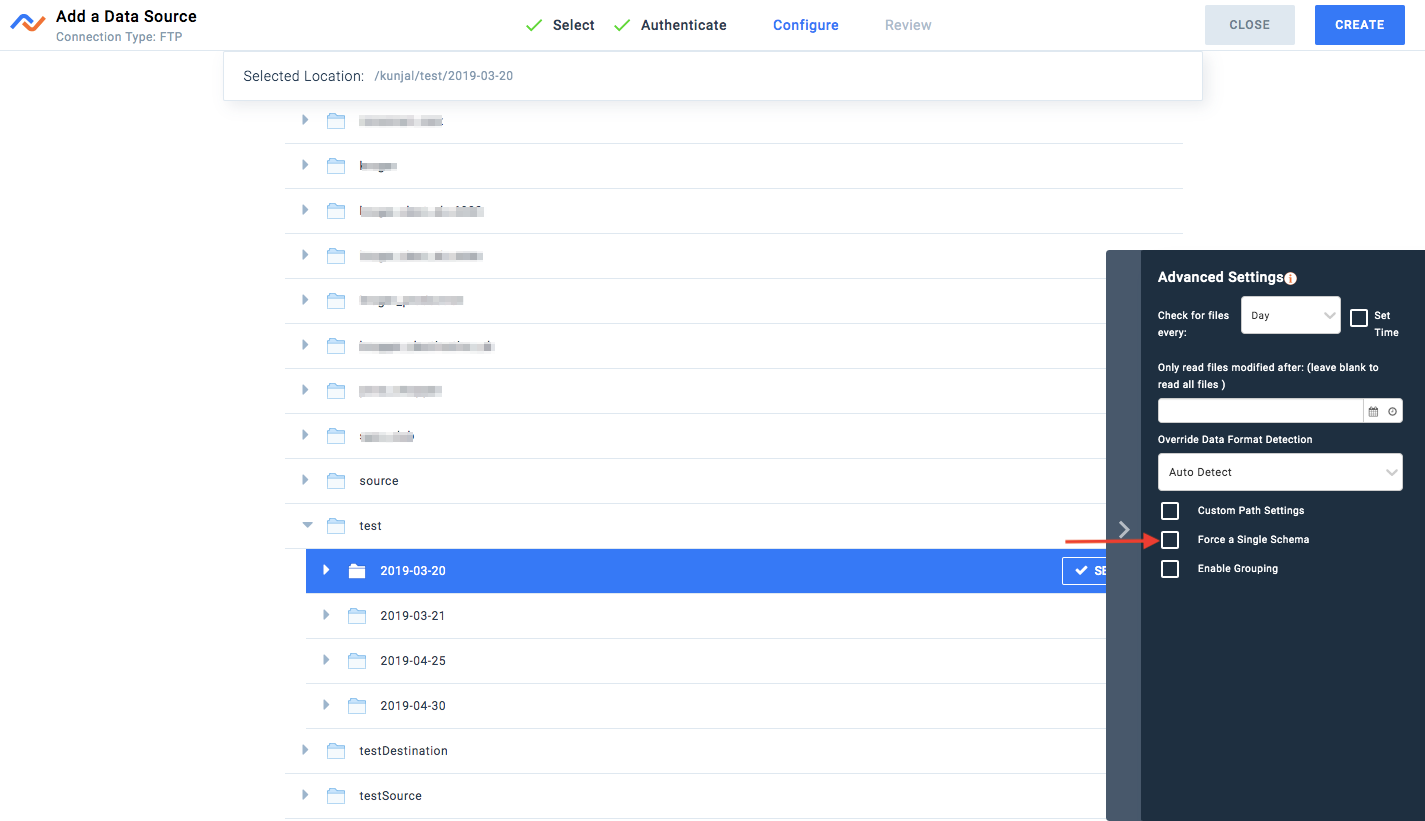
Task: Click the folder icon beside source
Action: coord(336,481)
